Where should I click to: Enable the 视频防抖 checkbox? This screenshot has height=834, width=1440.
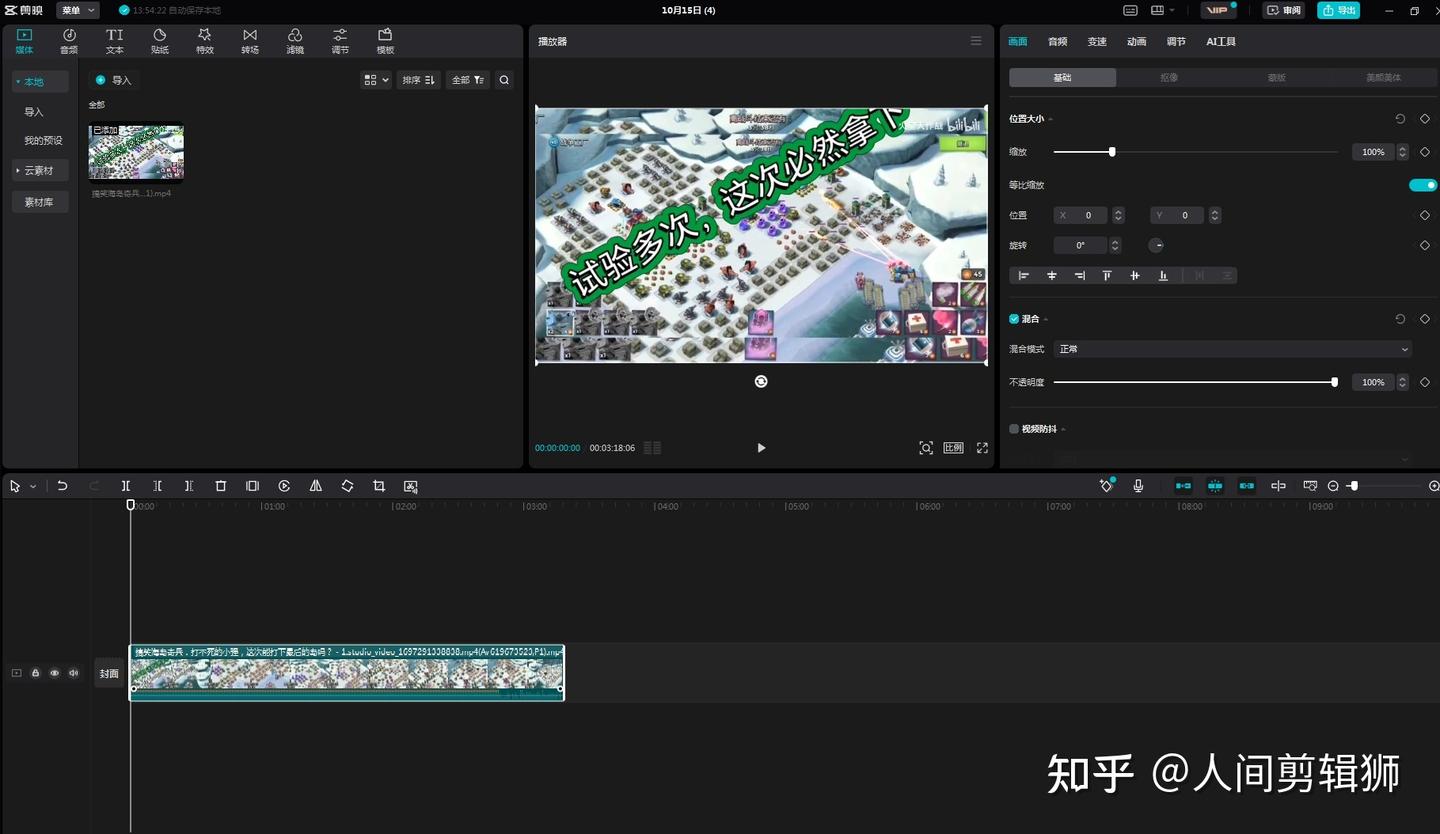(1014, 429)
